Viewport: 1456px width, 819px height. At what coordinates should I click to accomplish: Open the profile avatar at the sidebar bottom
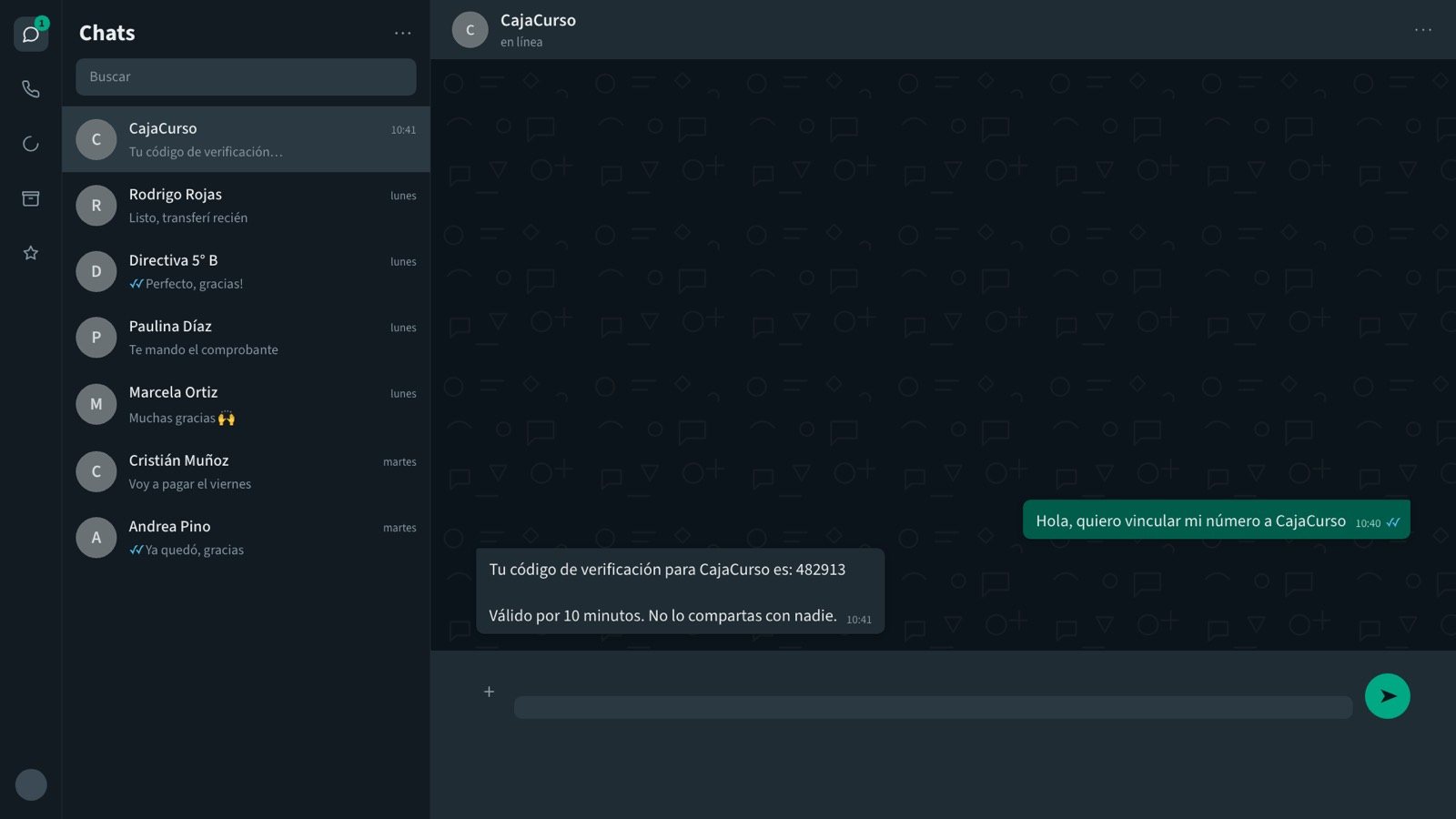pyautogui.click(x=31, y=784)
